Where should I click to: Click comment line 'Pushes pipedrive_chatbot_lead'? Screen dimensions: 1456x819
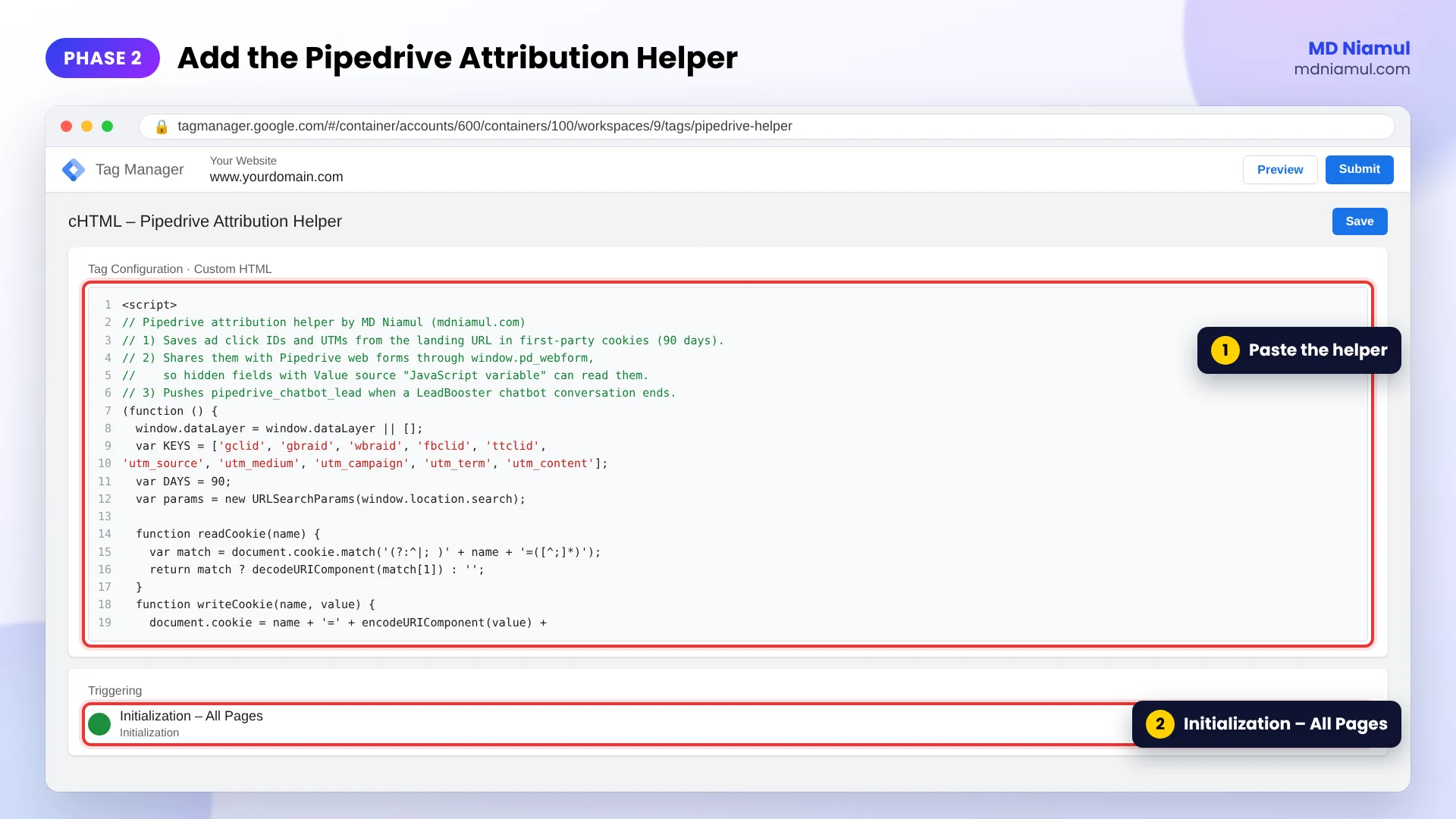click(x=399, y=393)
